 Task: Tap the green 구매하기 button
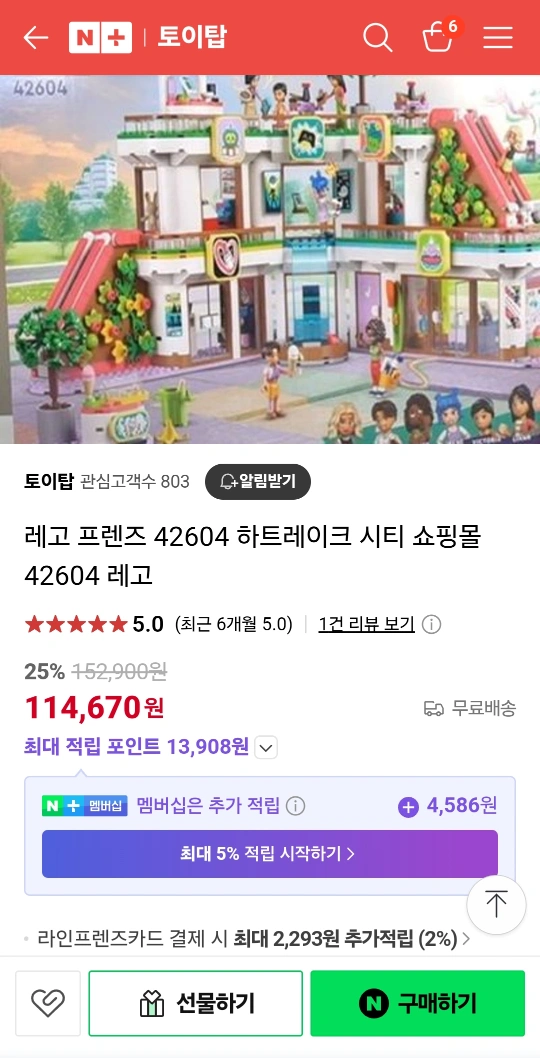(x=417, y=1003)
